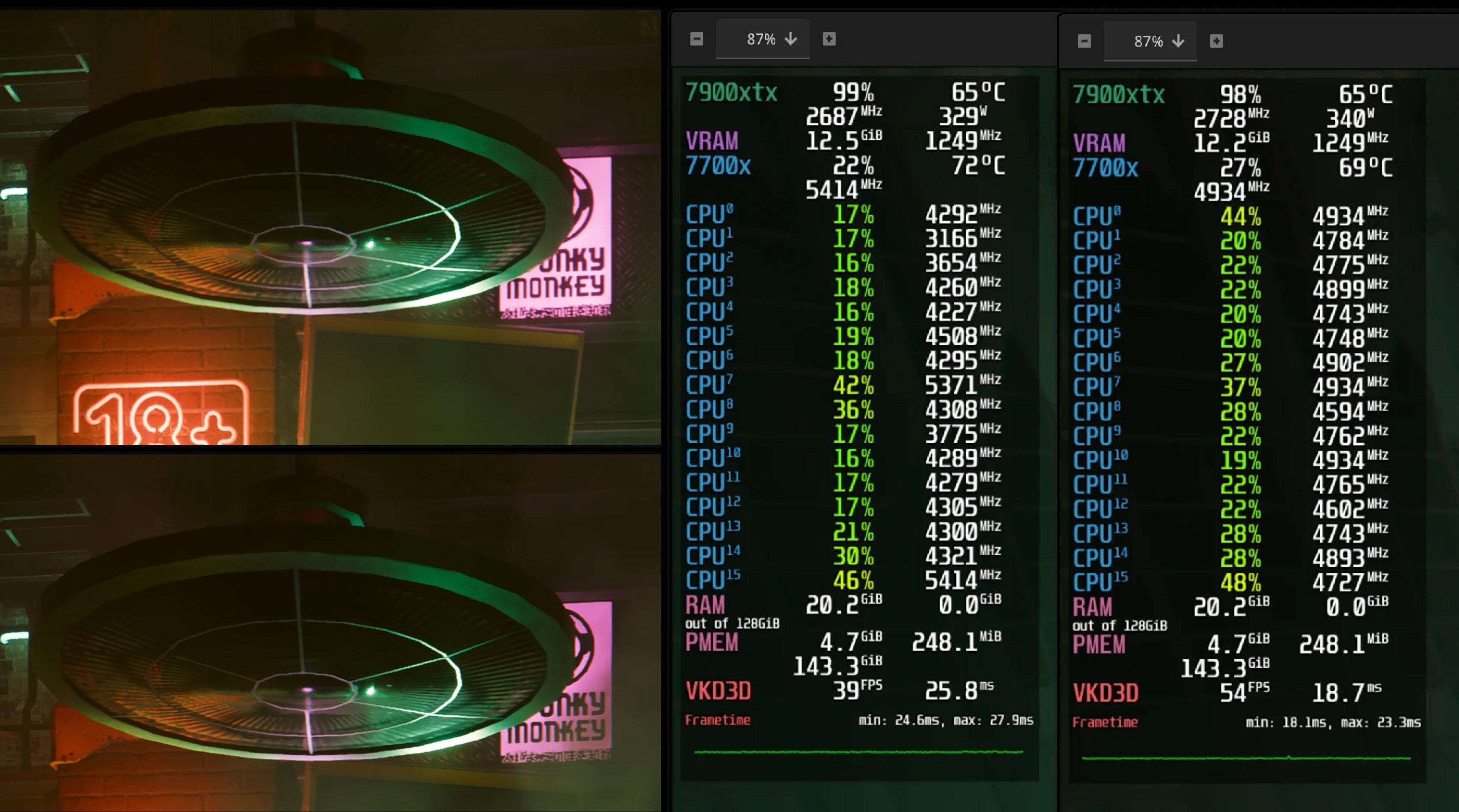This screenshot has height=812, width=1459.
Task: Click the 69°C CPU temperature
Action: click(1365, 167)
